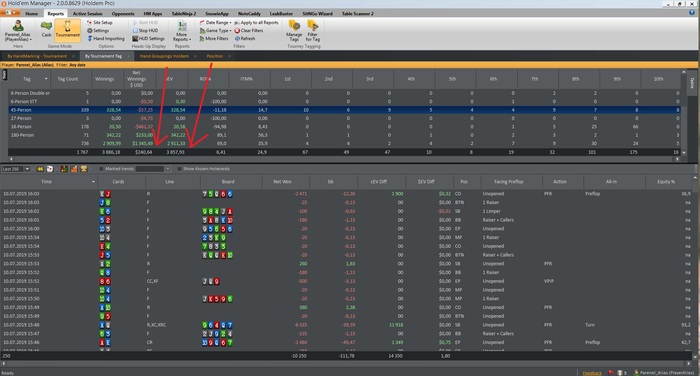Viewport: 700px width, 376px height.
Task: Click the player alias icon in status bar
Action: pos(637,372)
